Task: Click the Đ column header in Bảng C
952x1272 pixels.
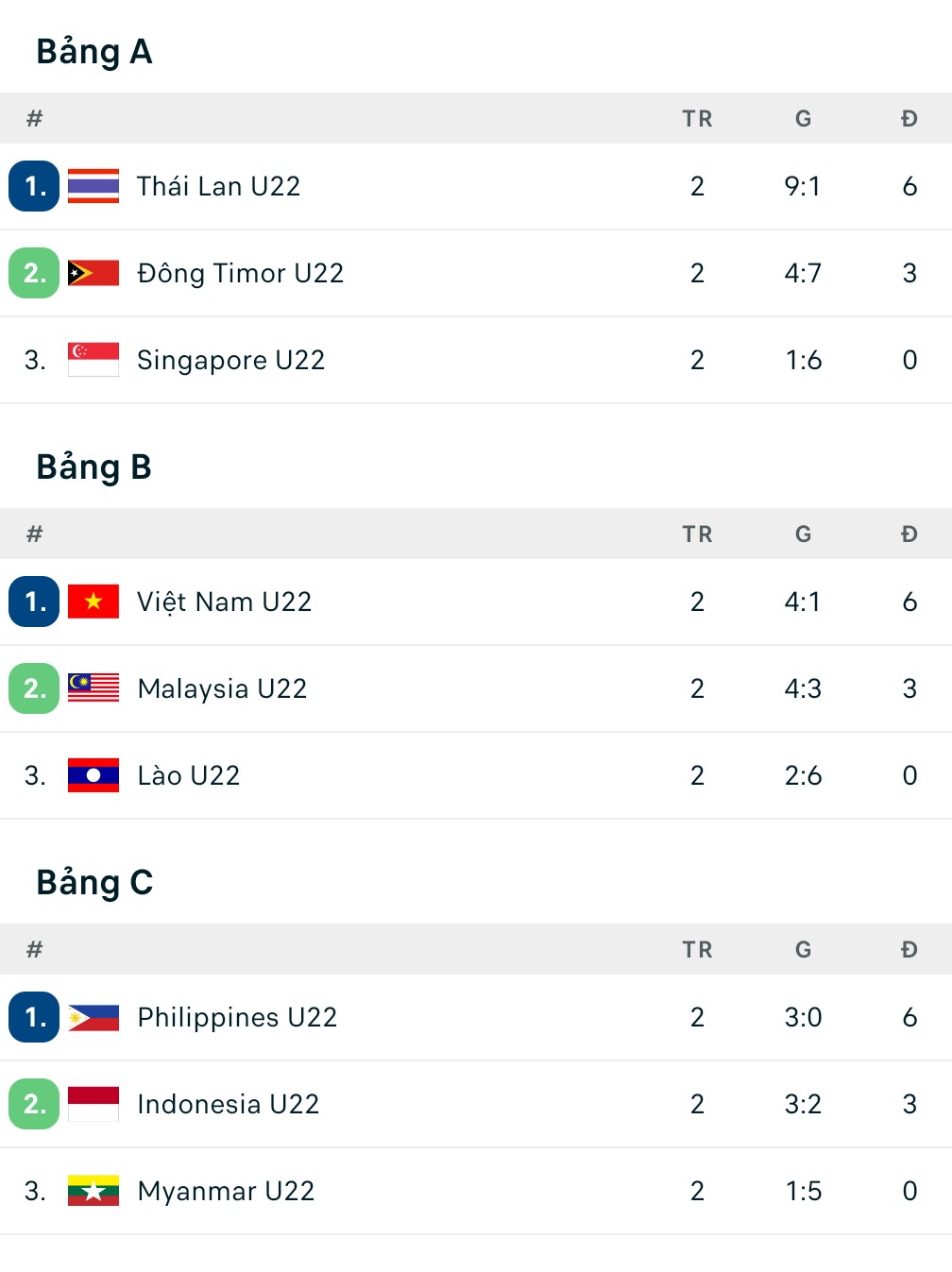Action: 909,950
